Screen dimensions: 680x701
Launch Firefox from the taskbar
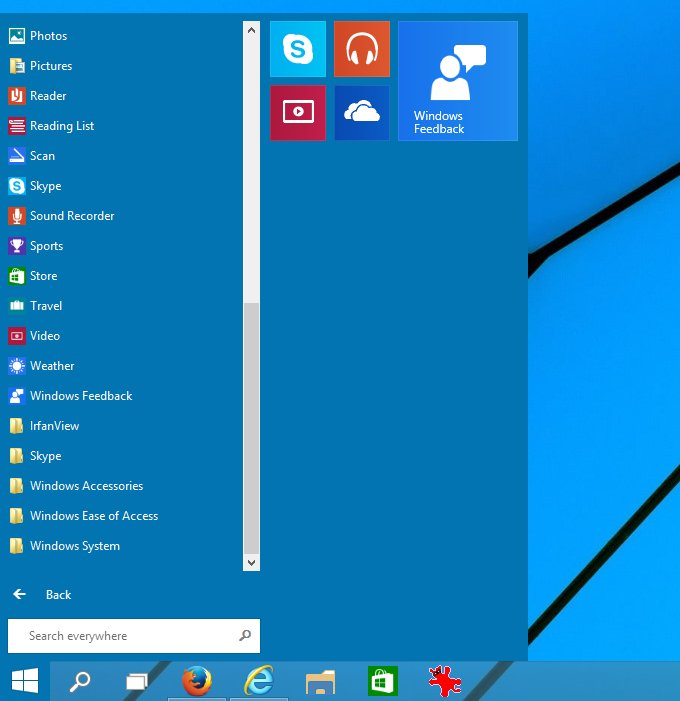pyautogui.click(x=197, y=680)
